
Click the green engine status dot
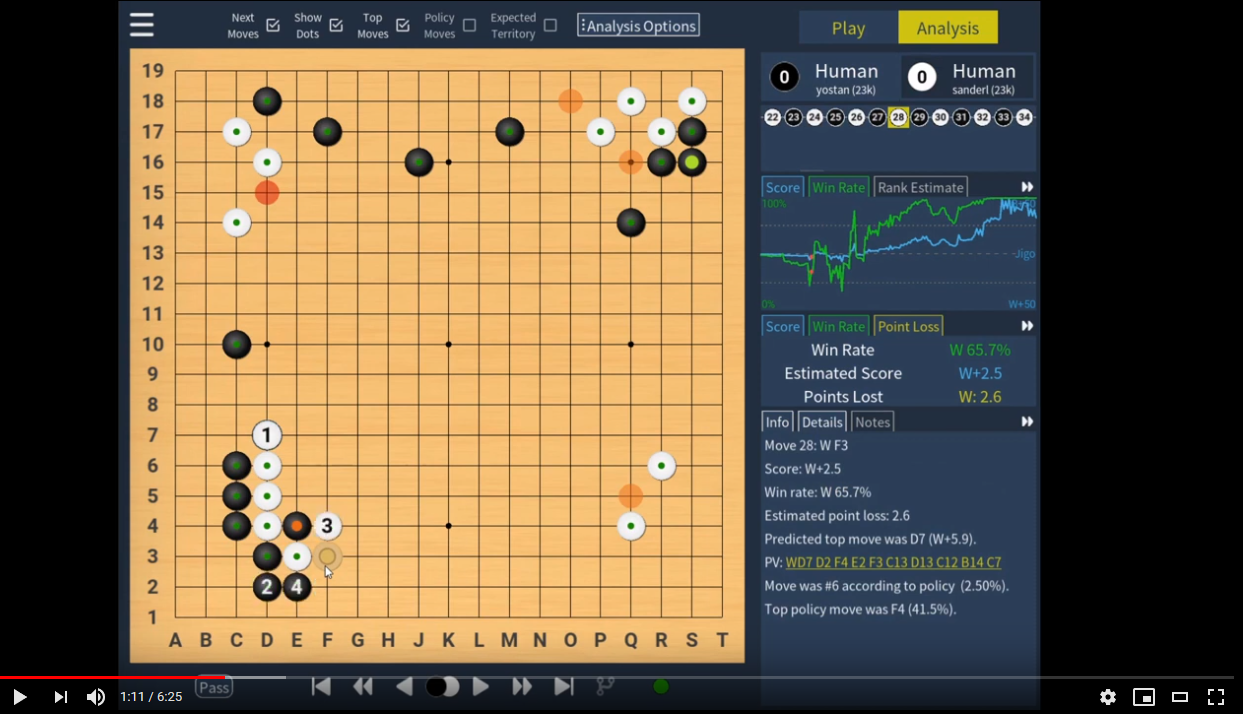660,686
